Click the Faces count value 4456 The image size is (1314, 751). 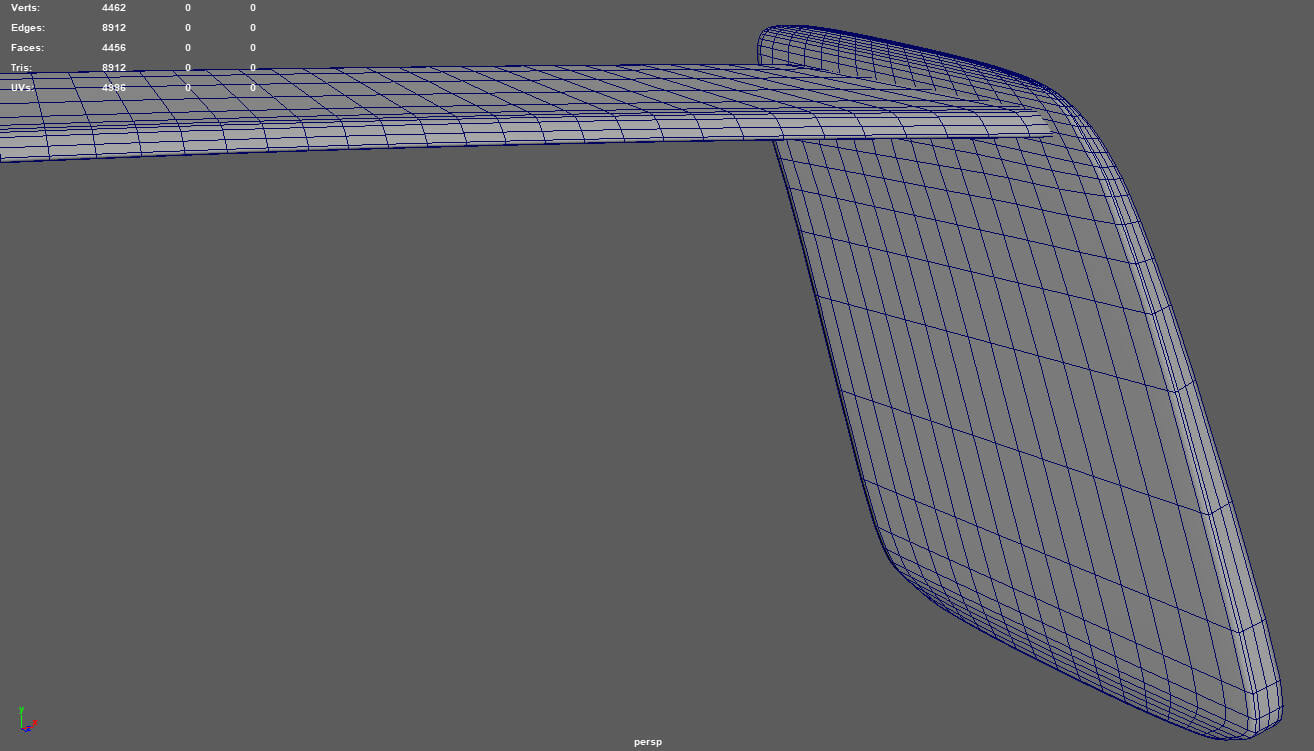point(114,48)
